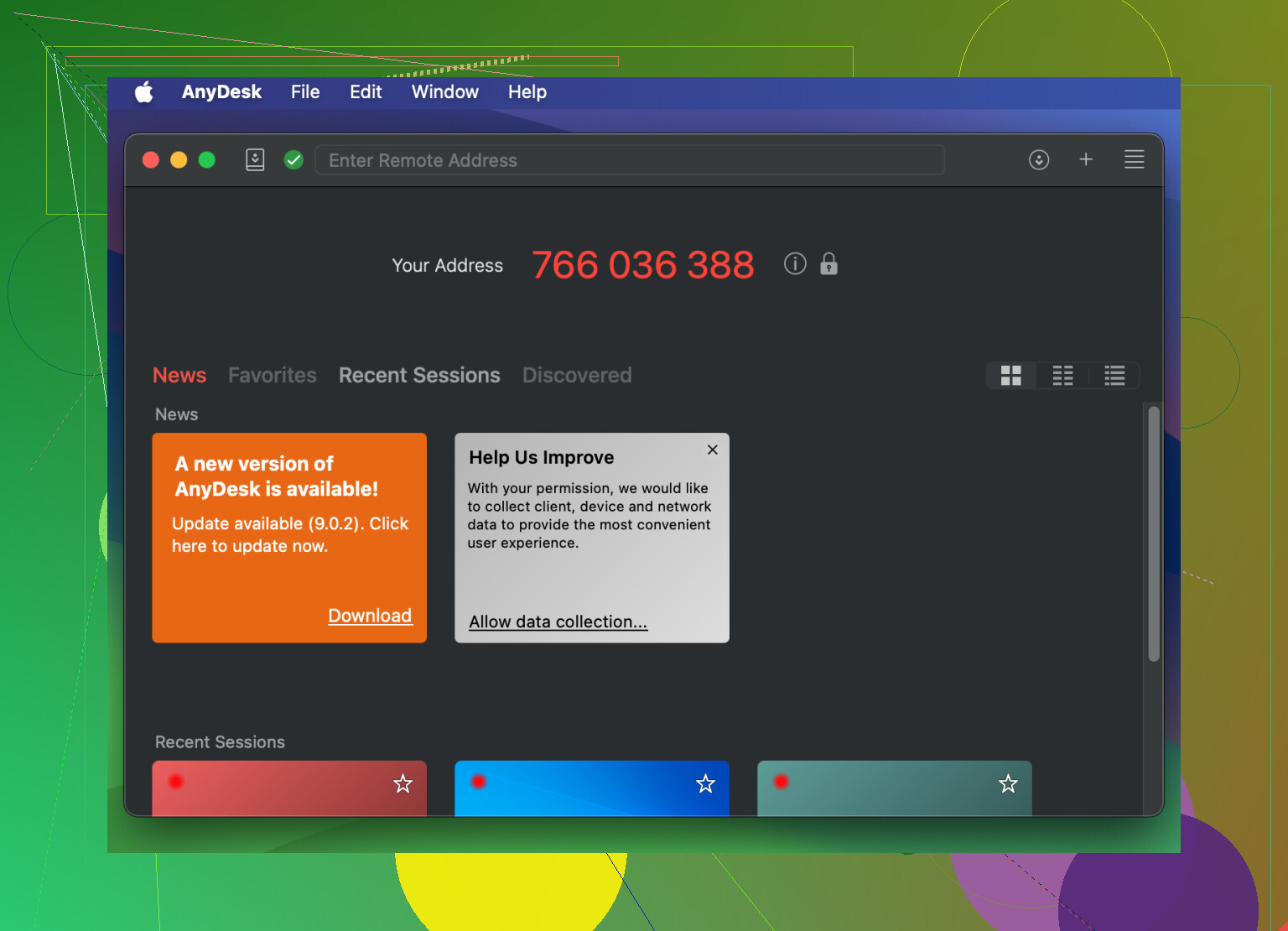This screenshot has width=1288, height=931.
Task: Open the hamburger main menu
Action: click(1134, 159)
